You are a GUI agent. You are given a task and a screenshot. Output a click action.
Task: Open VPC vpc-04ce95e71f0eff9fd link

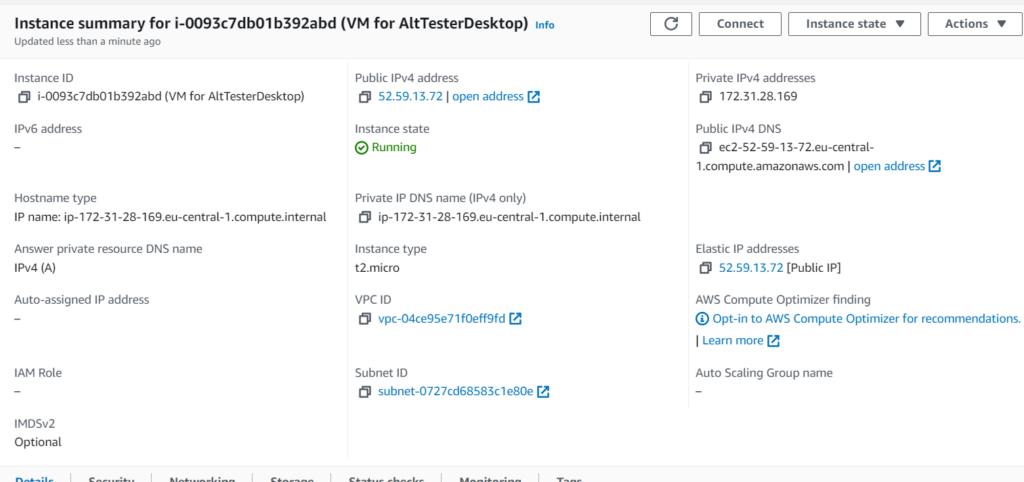(442, 319)
